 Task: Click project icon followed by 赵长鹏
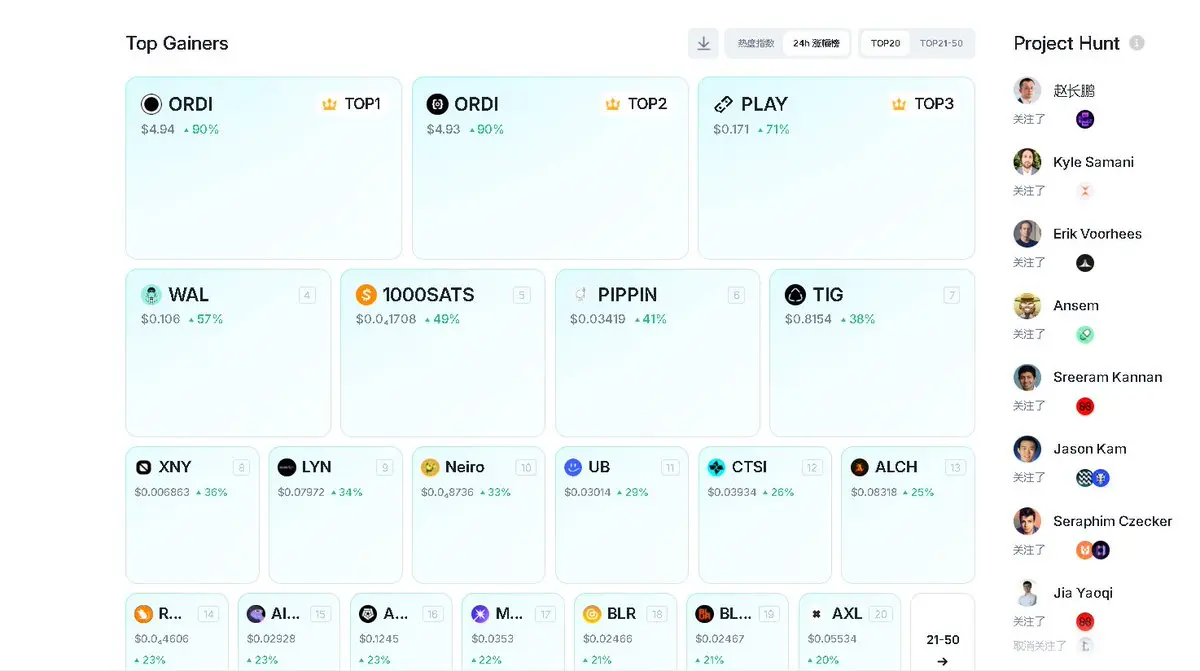click(1085, 120)
